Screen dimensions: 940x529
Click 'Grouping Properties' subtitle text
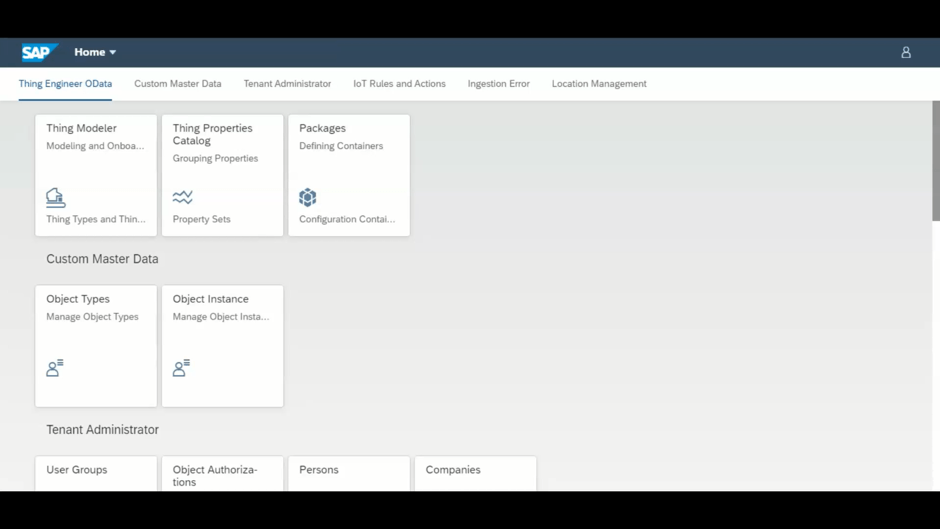pos(215,158)
